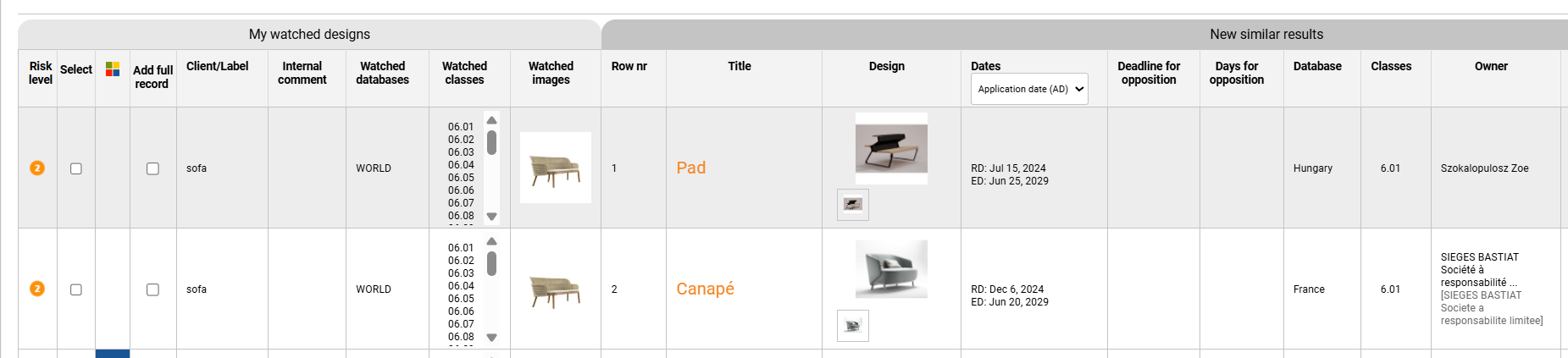Click down arrow of second row classes list
Viewport: 1568px width, 358px height.
(x=491, y=338)
